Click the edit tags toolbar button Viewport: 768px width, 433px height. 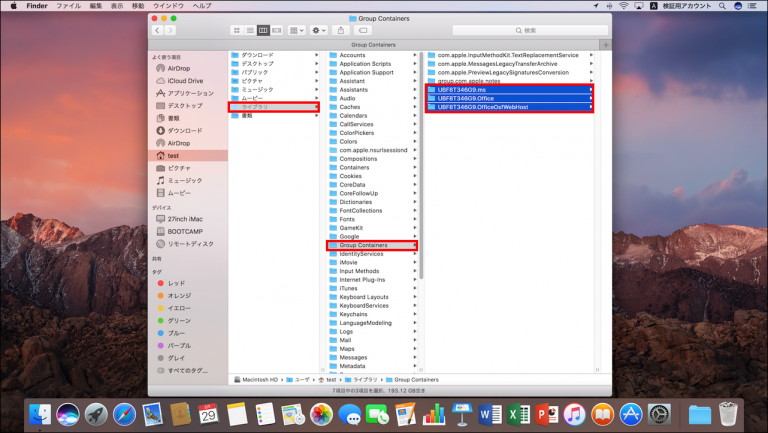362,30
